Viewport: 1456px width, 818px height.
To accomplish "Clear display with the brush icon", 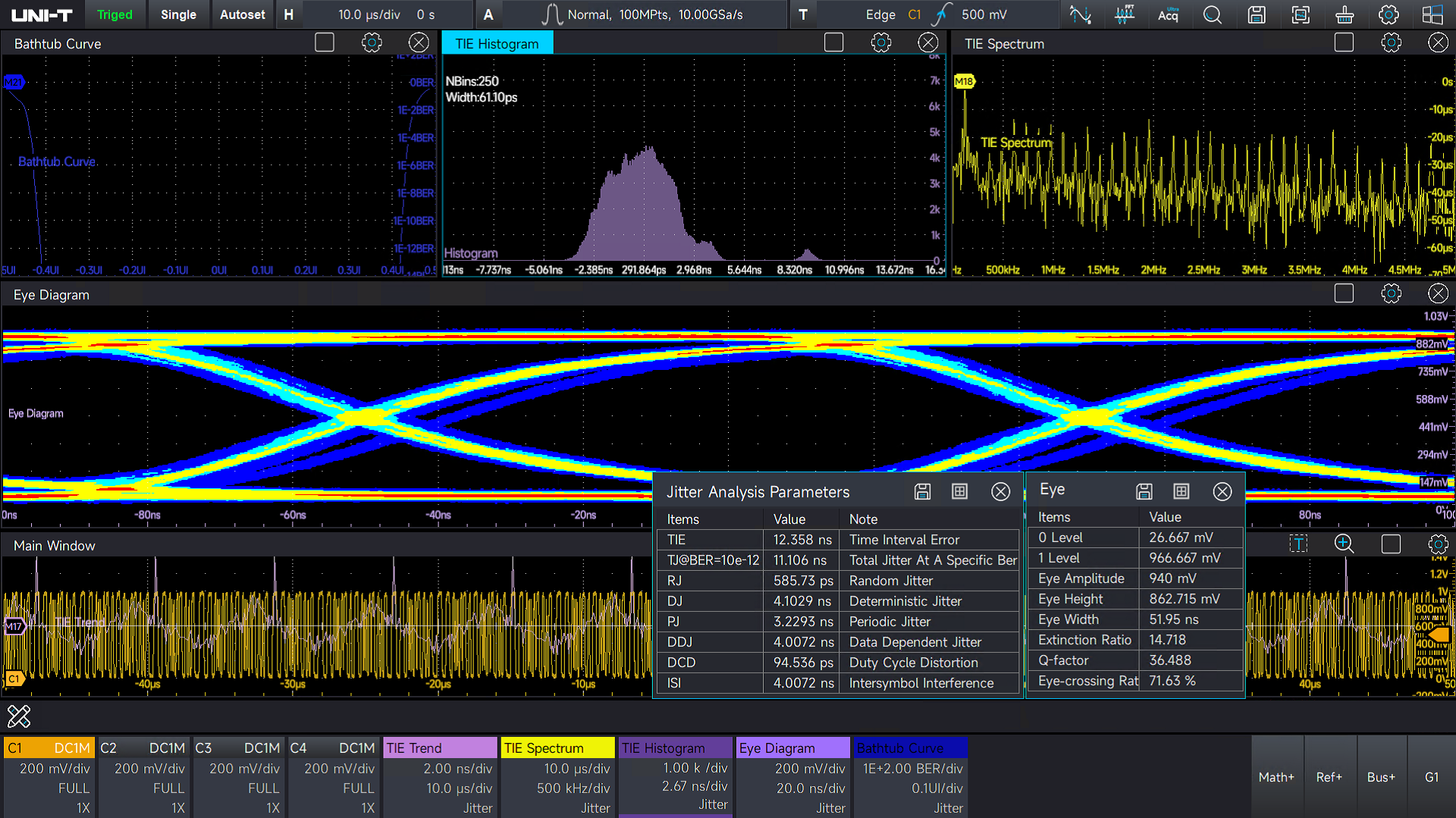I will coord(1345,14).
